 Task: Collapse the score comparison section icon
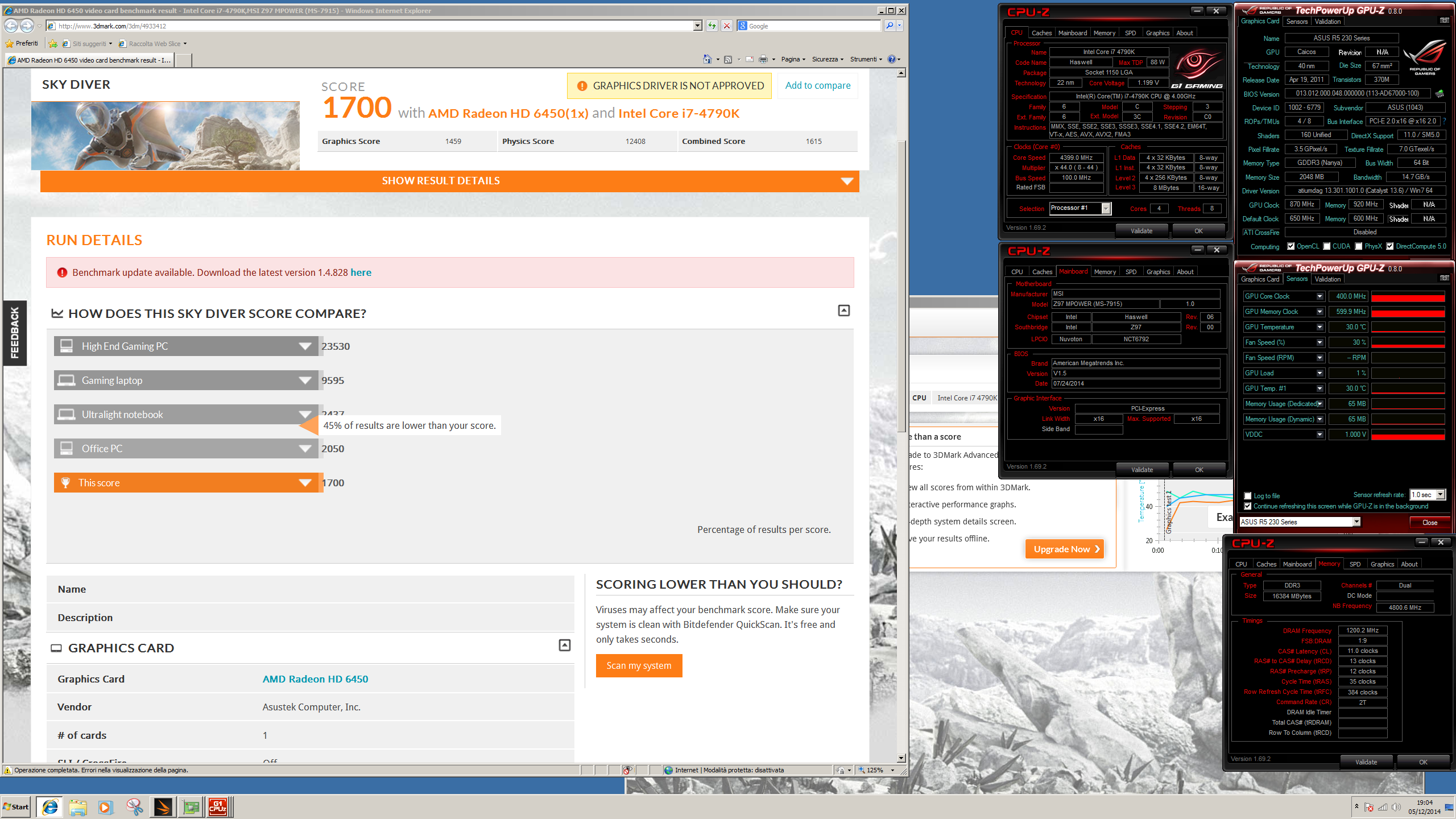click(x=844, y=311)
